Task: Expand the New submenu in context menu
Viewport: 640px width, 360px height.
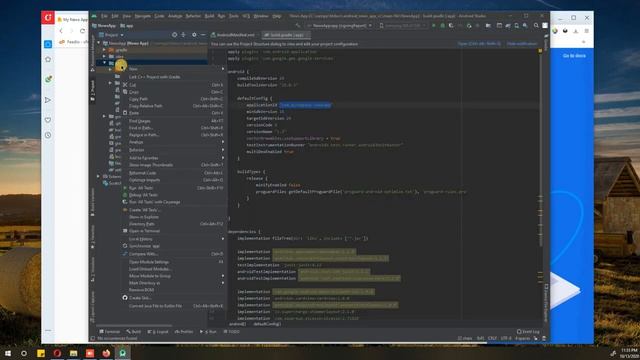Action: [x=176, y=69]
